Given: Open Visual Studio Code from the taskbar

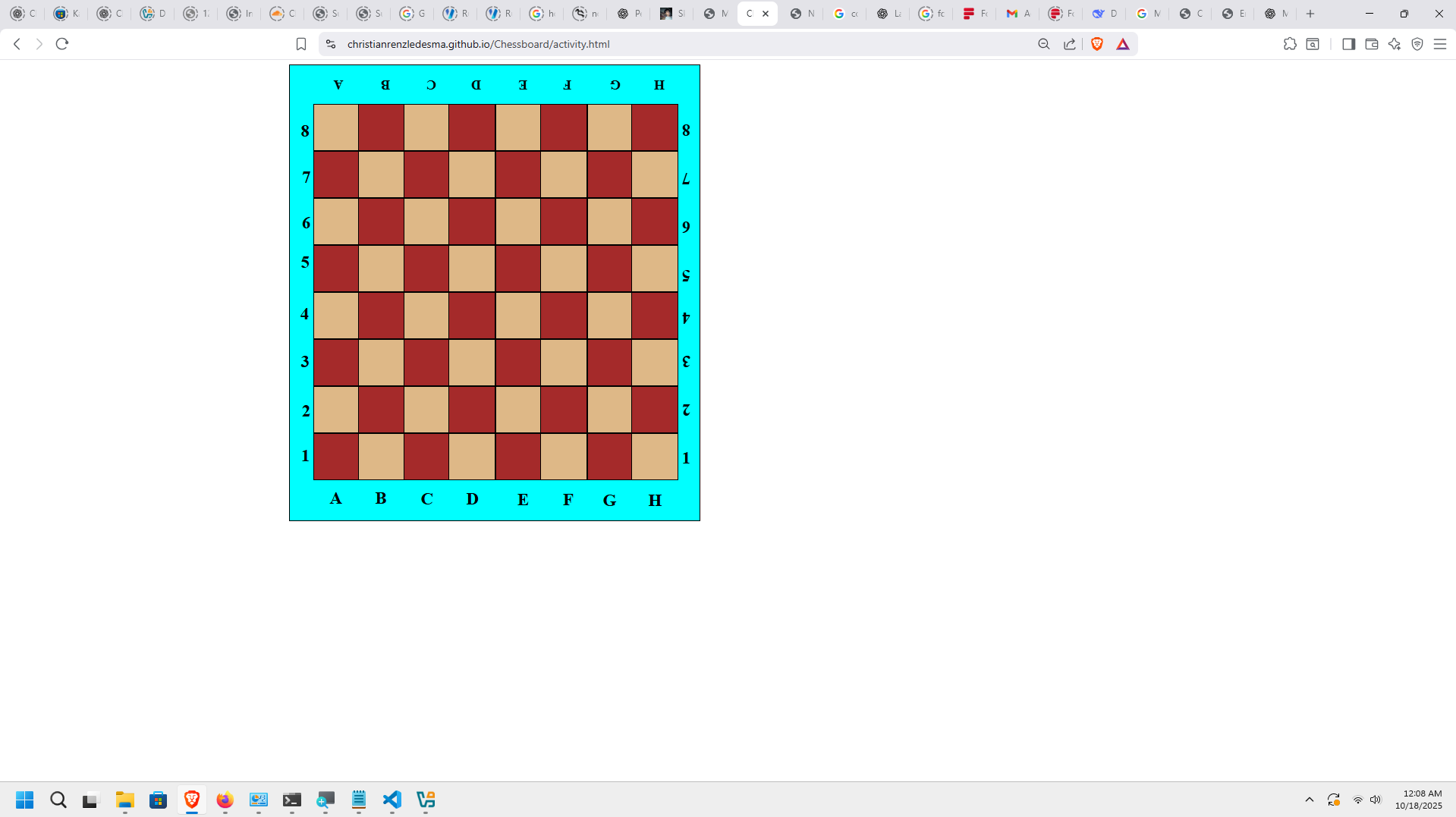Looking at the screenshot, I should [392, 800].
